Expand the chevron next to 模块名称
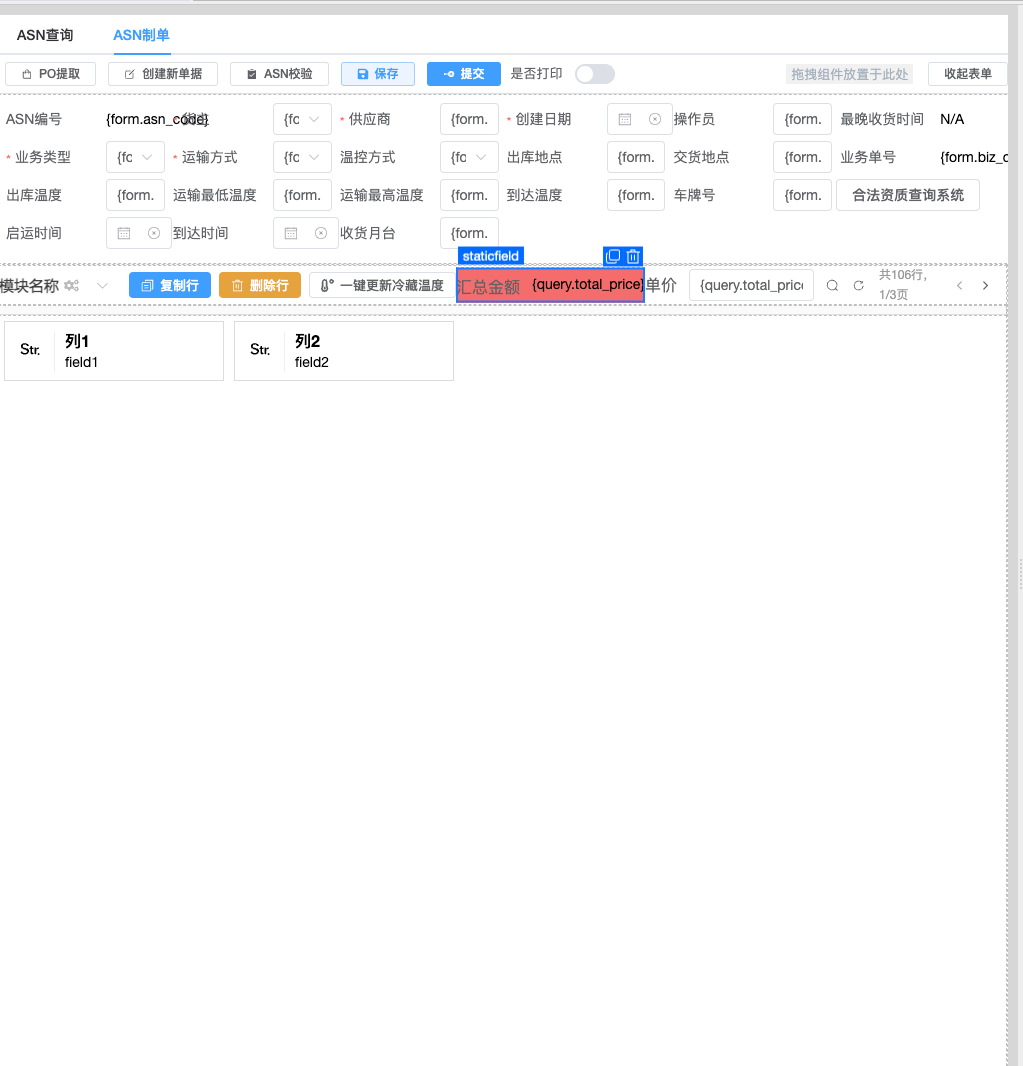Viewport: 1023px width, 1066px height. [x=102, y=286]
